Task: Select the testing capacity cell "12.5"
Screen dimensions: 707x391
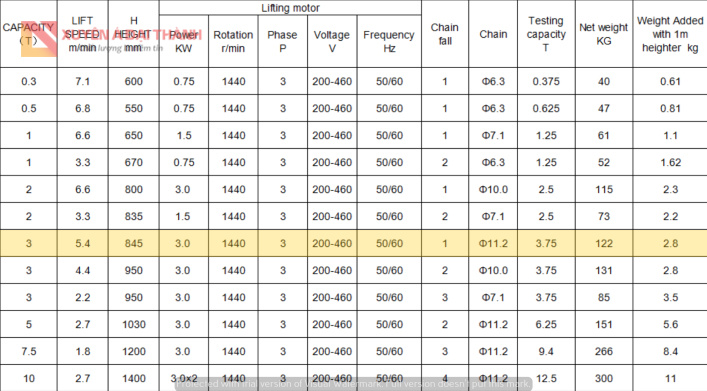Action: point(546,378)
